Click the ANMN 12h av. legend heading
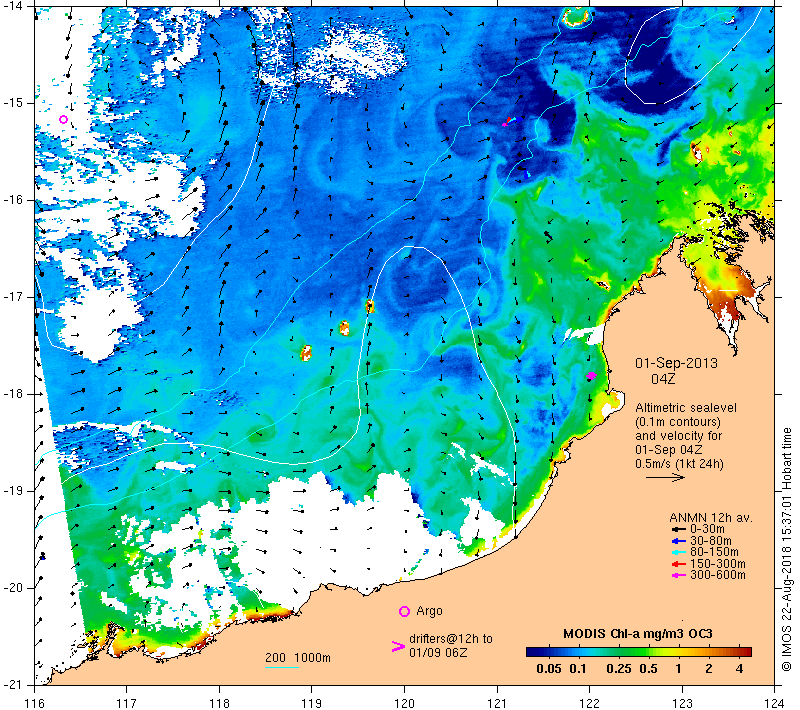 click(x=711, y=518)
